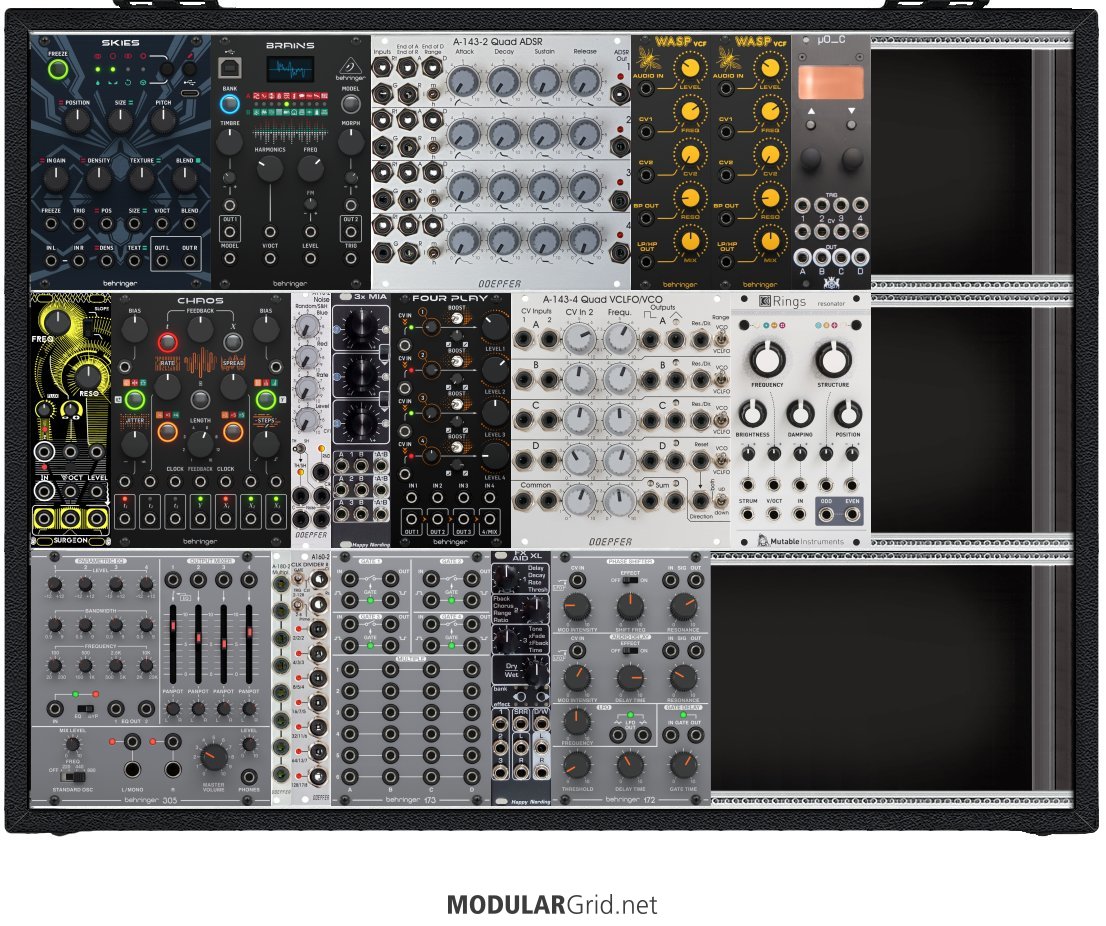This screenshot has width=1106, height=926.
Task: Click output jack A on uO_C
Action: 802,257
